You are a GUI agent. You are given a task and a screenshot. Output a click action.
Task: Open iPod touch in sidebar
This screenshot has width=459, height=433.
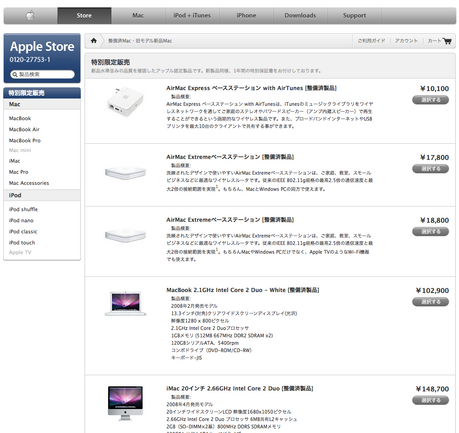22,243
